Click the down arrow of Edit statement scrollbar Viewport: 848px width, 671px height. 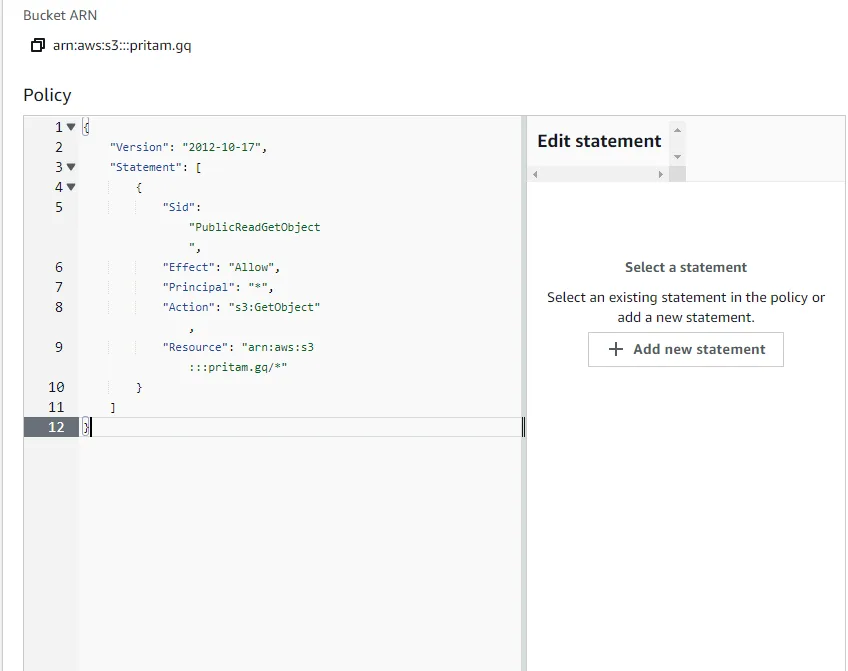coord(677,157)
